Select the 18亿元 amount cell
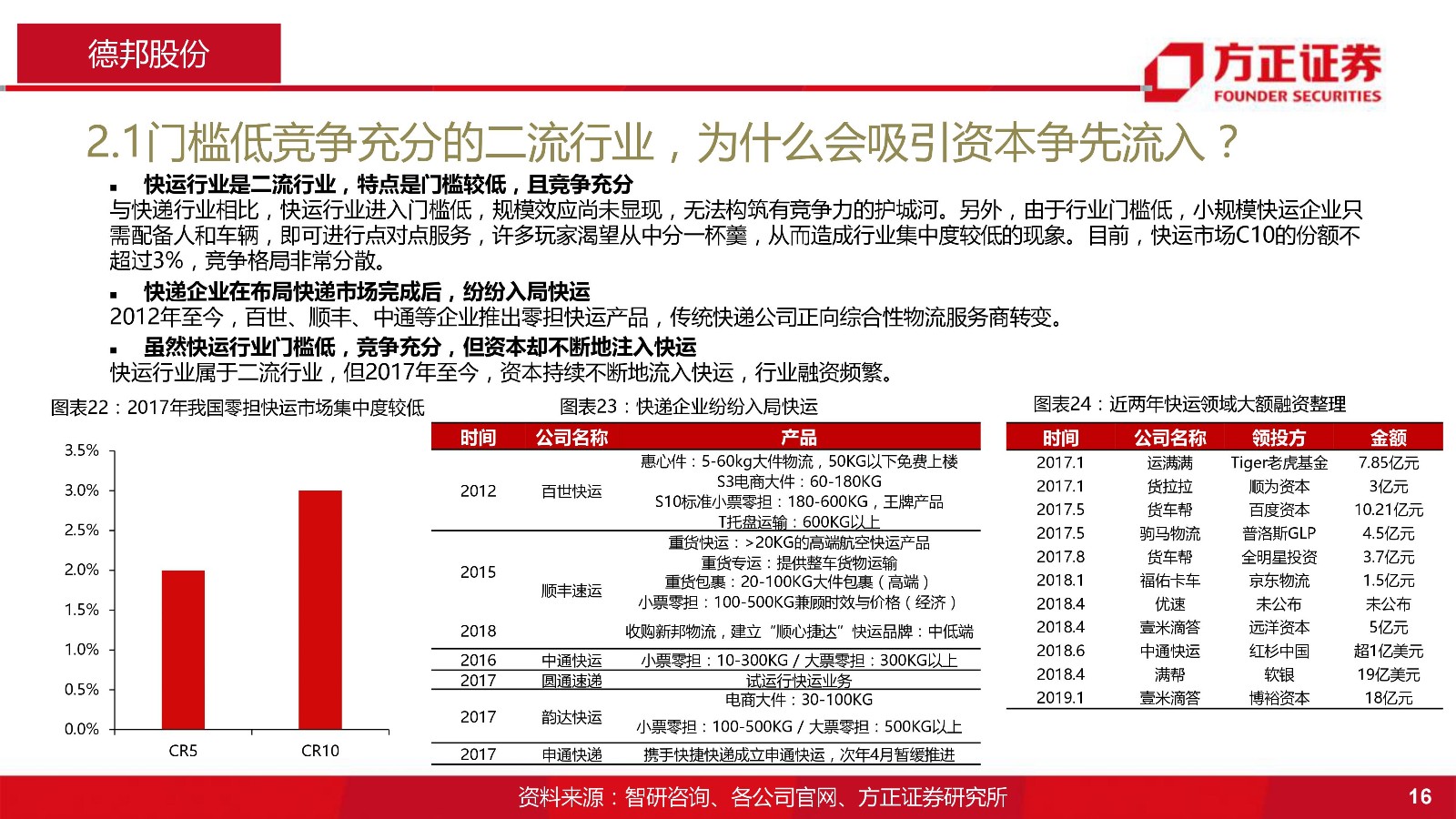The image size is (1456, 819). (1389, 698)
